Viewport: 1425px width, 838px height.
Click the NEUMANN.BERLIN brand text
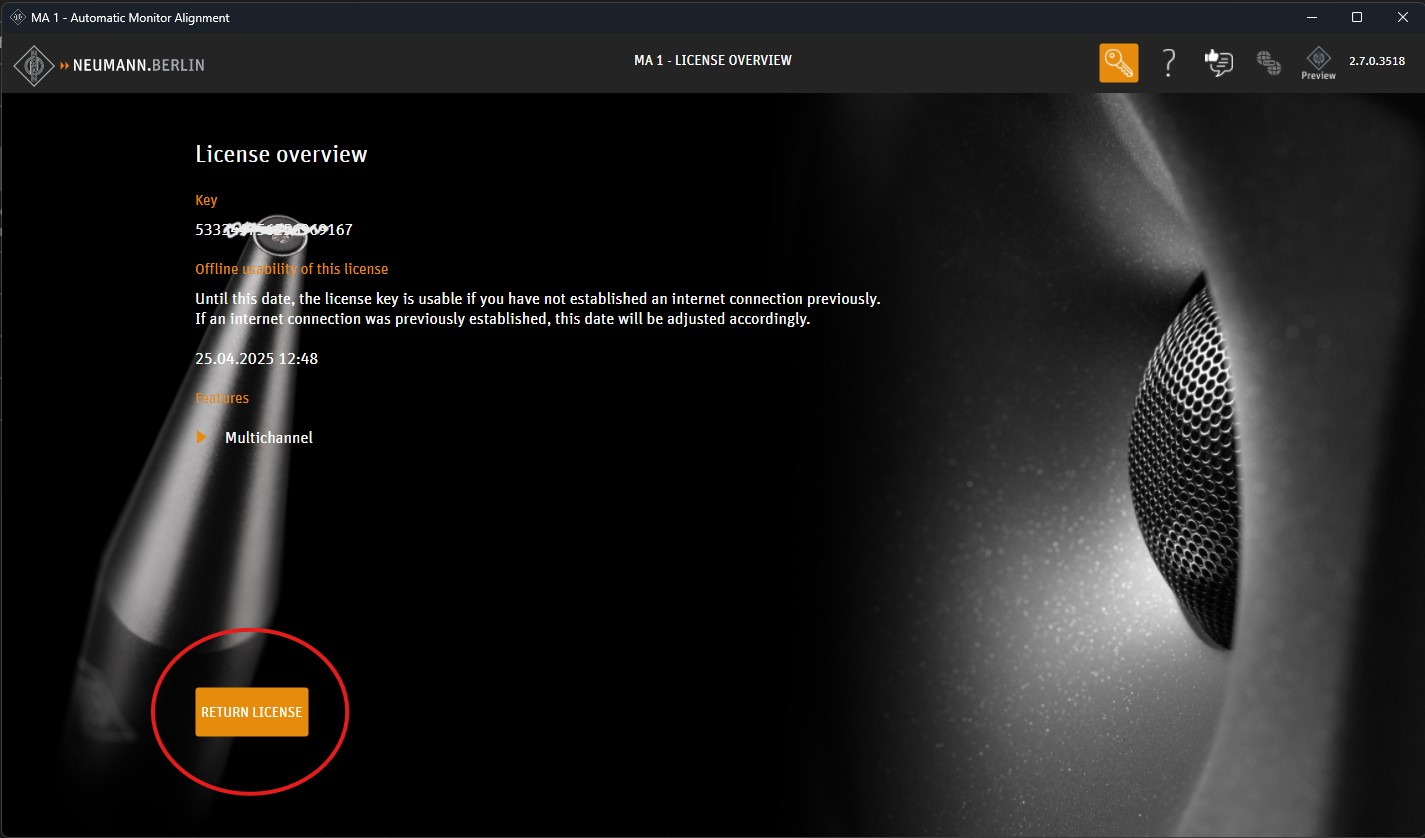point(138,65)
